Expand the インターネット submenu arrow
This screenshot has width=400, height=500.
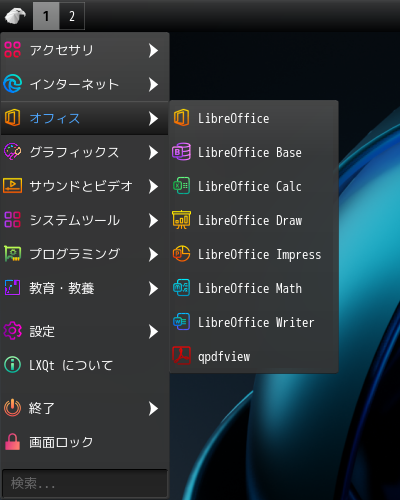click(x=153, y=84)
